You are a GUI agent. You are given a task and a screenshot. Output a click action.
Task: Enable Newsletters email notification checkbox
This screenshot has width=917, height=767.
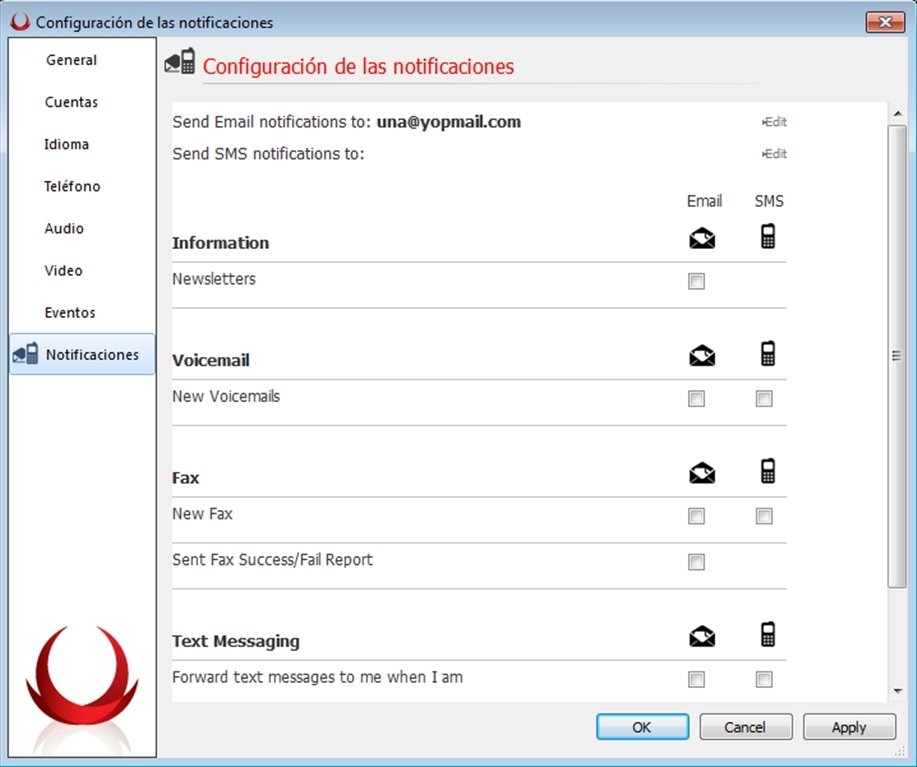pyautogui.click(x=696, y=281)
